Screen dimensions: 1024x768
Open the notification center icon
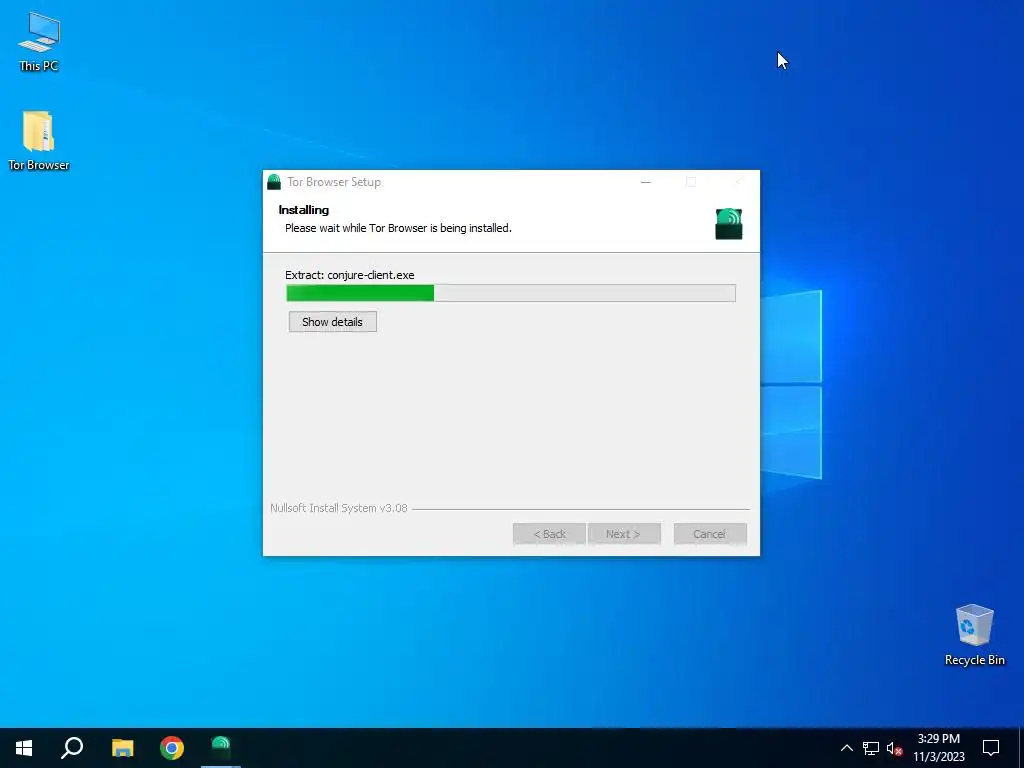tap(991, 748)
